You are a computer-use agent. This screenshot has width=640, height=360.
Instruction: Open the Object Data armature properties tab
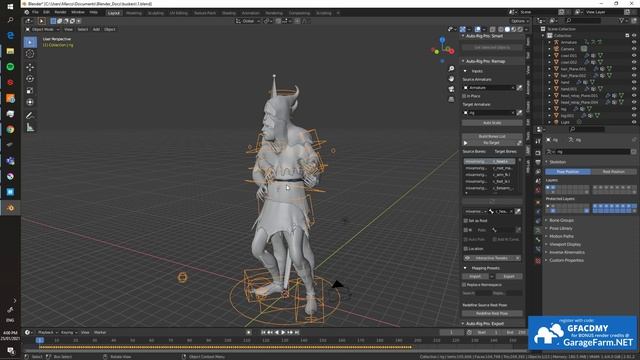click(x=538, y=231)
